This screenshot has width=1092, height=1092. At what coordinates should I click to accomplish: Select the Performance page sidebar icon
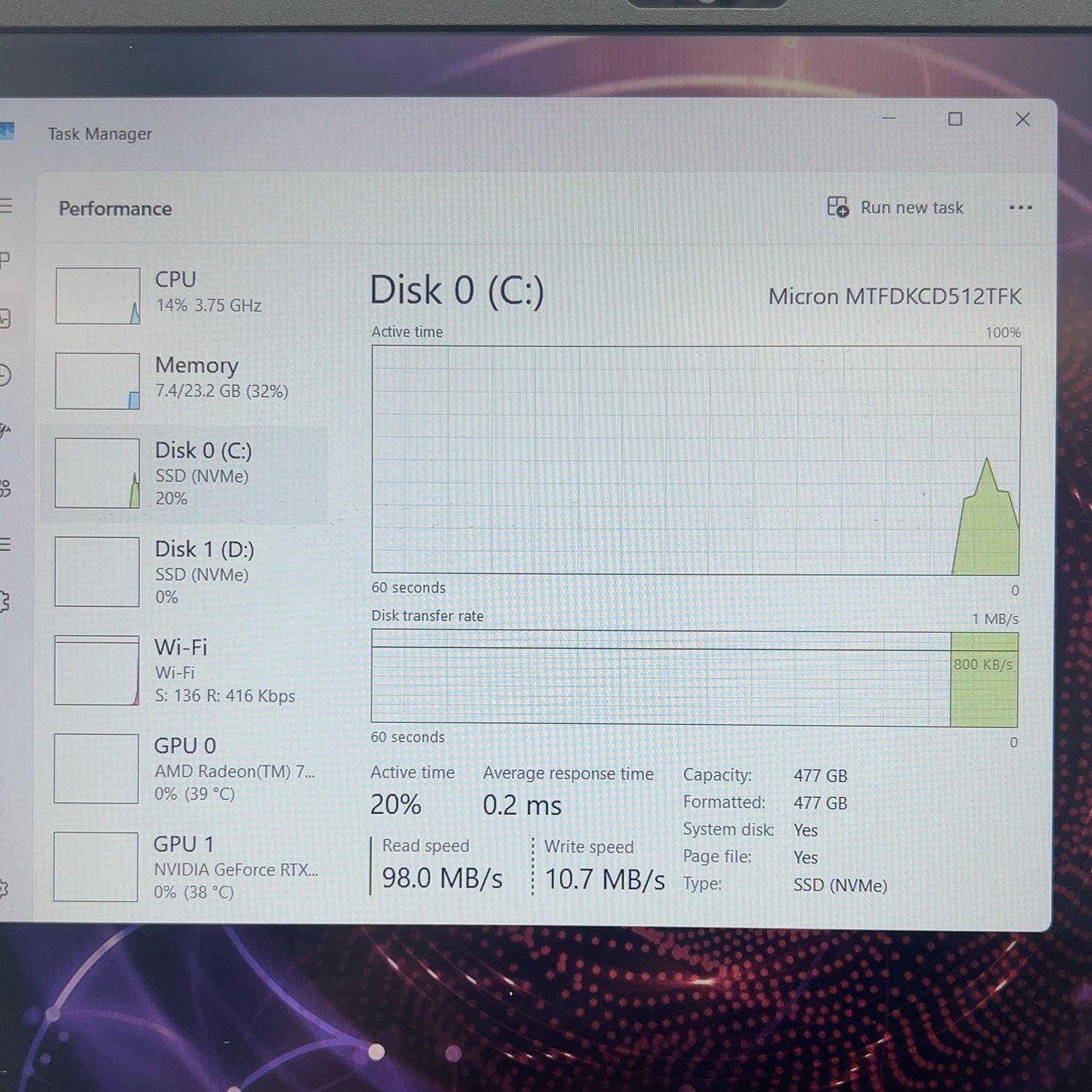tap(4, 319)
